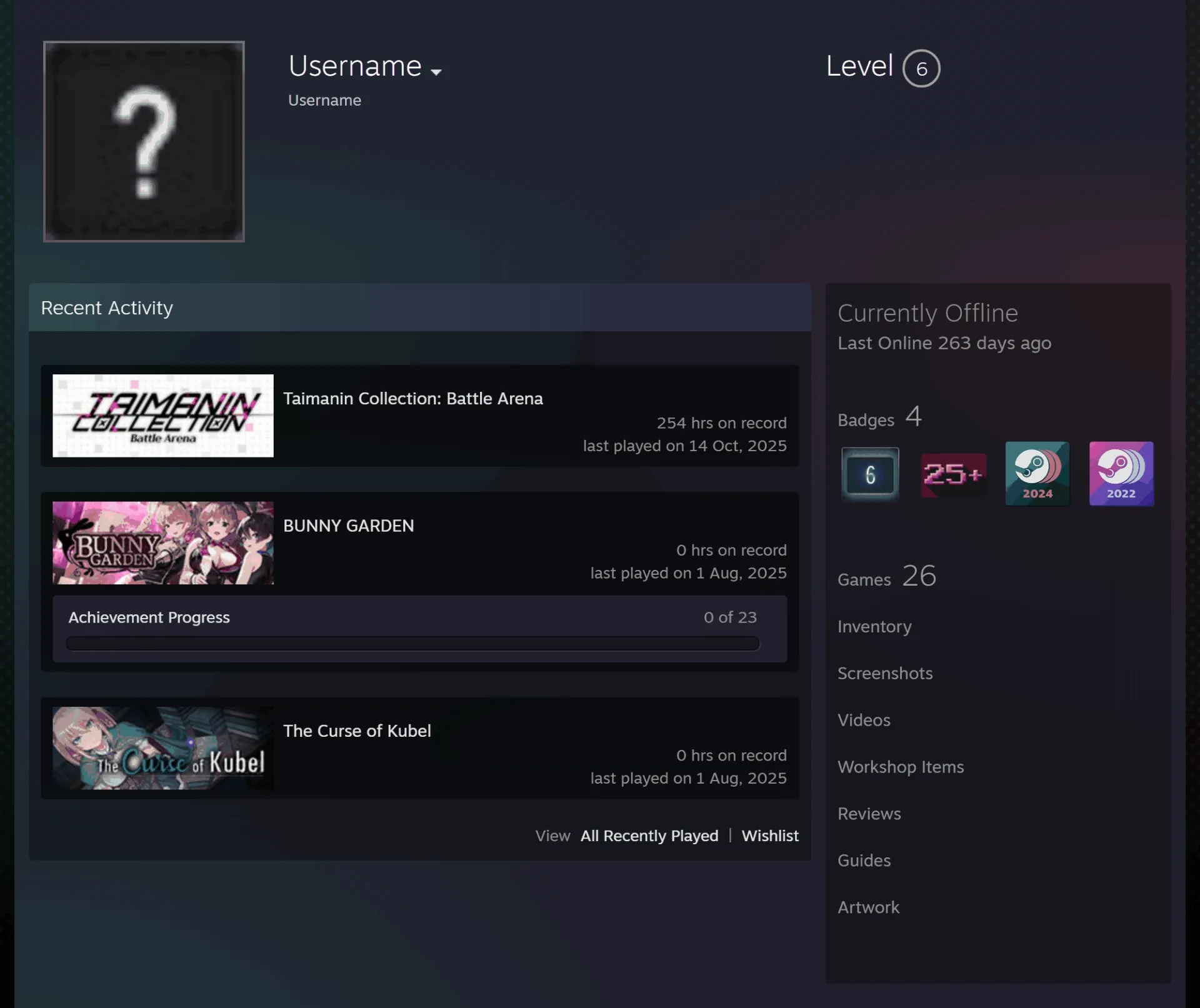Open The Curse of Kubel thumbnail

[163, 748]
